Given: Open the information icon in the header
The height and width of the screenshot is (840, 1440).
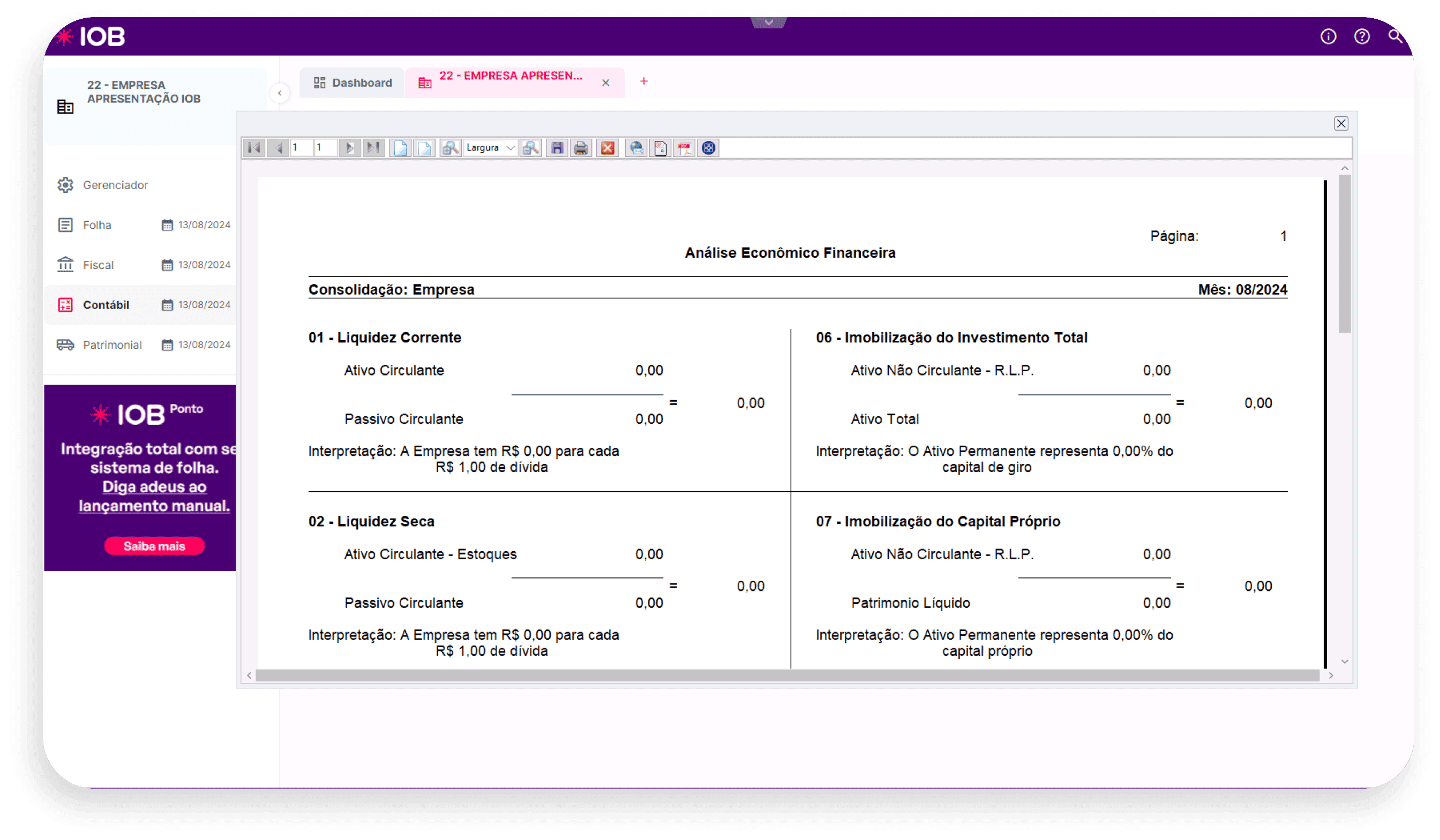Looking at the screenshot, I should [x=1329, y=36].
